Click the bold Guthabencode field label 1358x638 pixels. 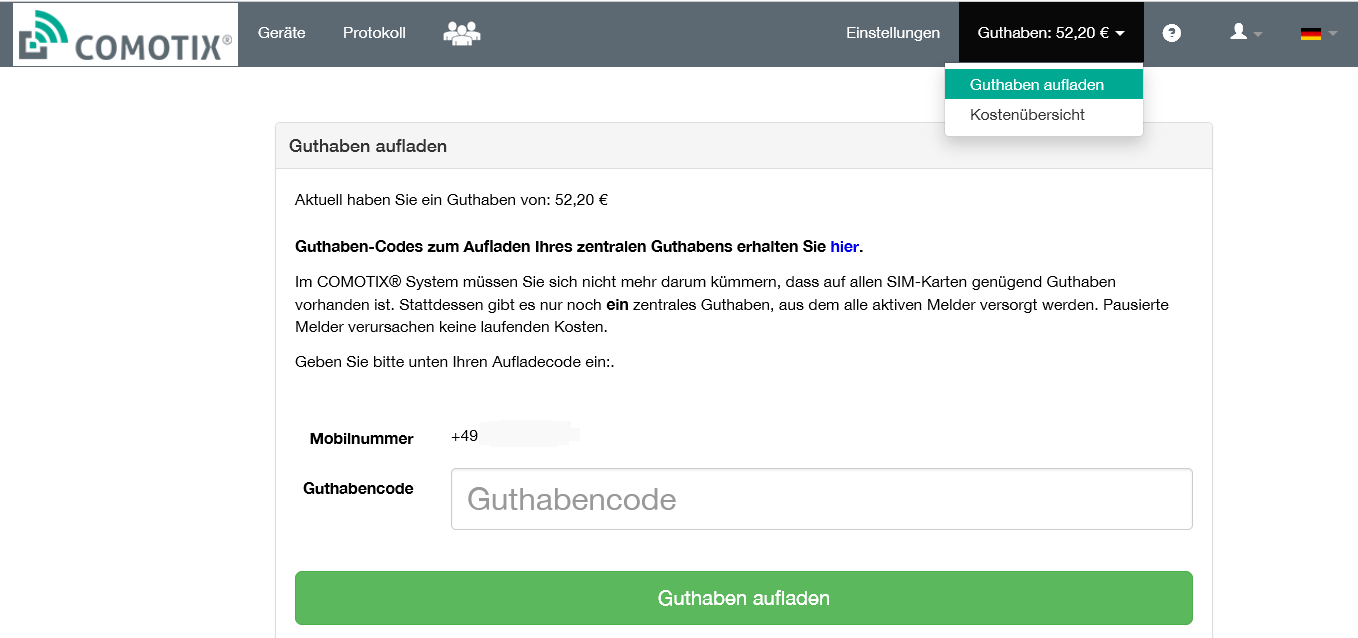pos(358,488)
